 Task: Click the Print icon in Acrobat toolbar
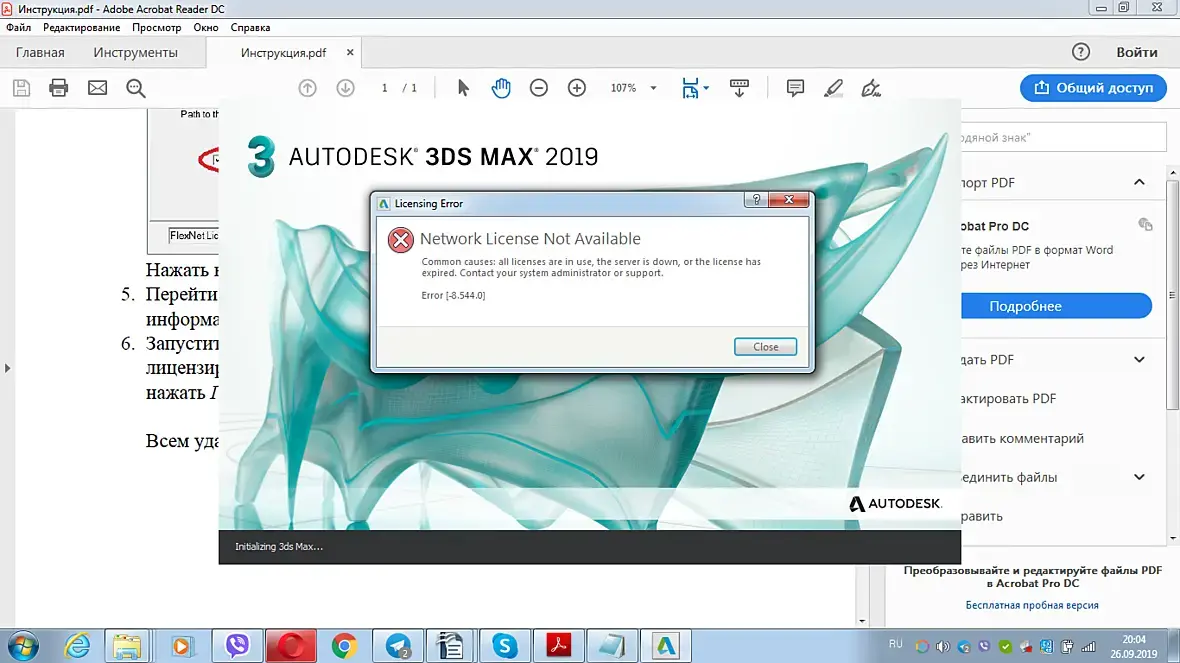(x=59, y=88)
